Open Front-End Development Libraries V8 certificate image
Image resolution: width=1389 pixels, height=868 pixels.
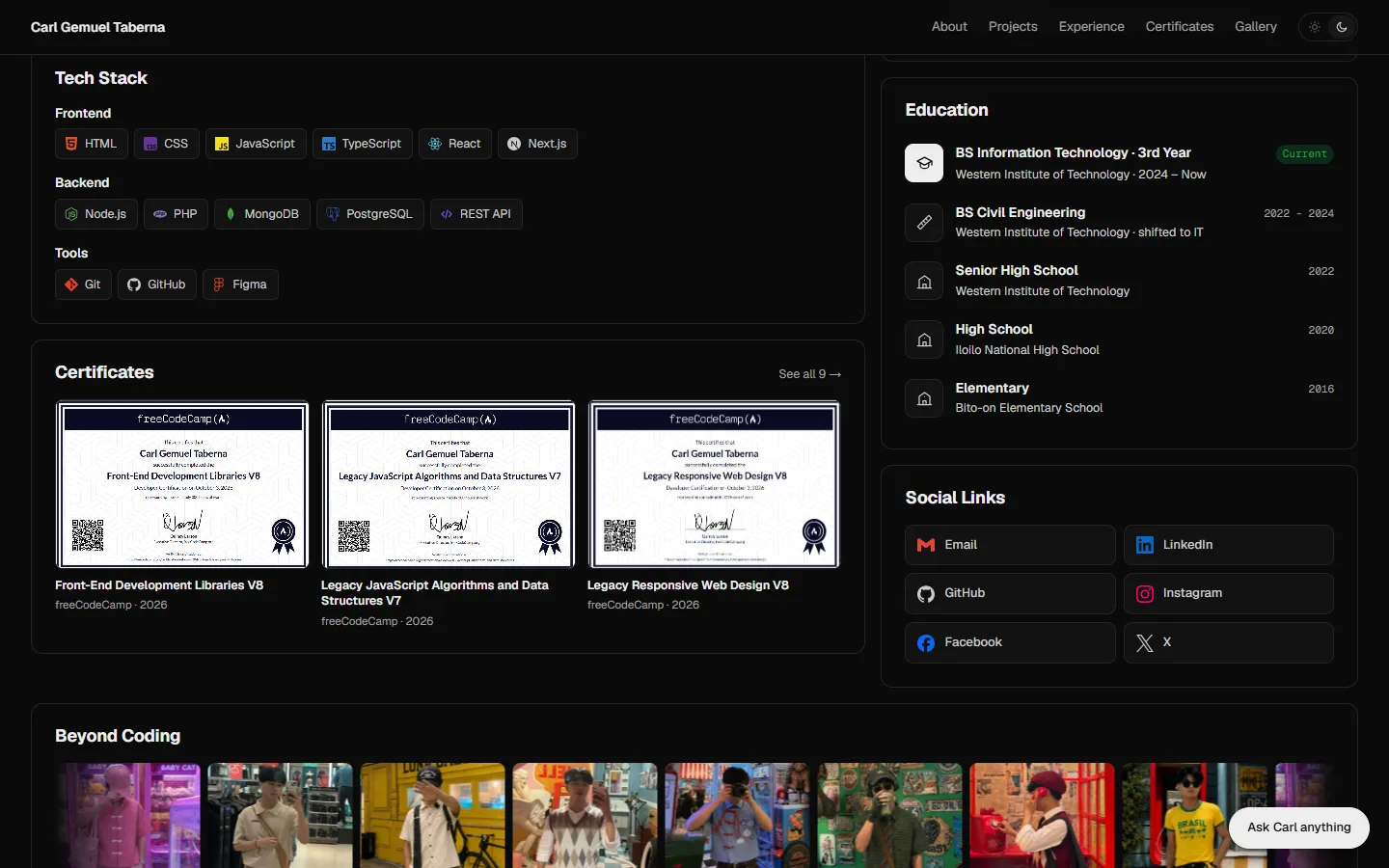[182, 484]
